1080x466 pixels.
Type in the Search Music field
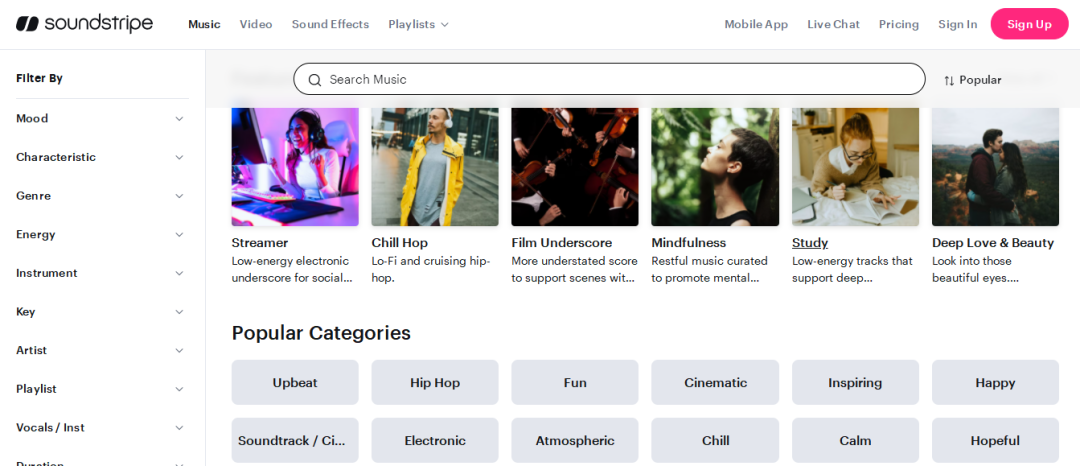click(620, 79)
